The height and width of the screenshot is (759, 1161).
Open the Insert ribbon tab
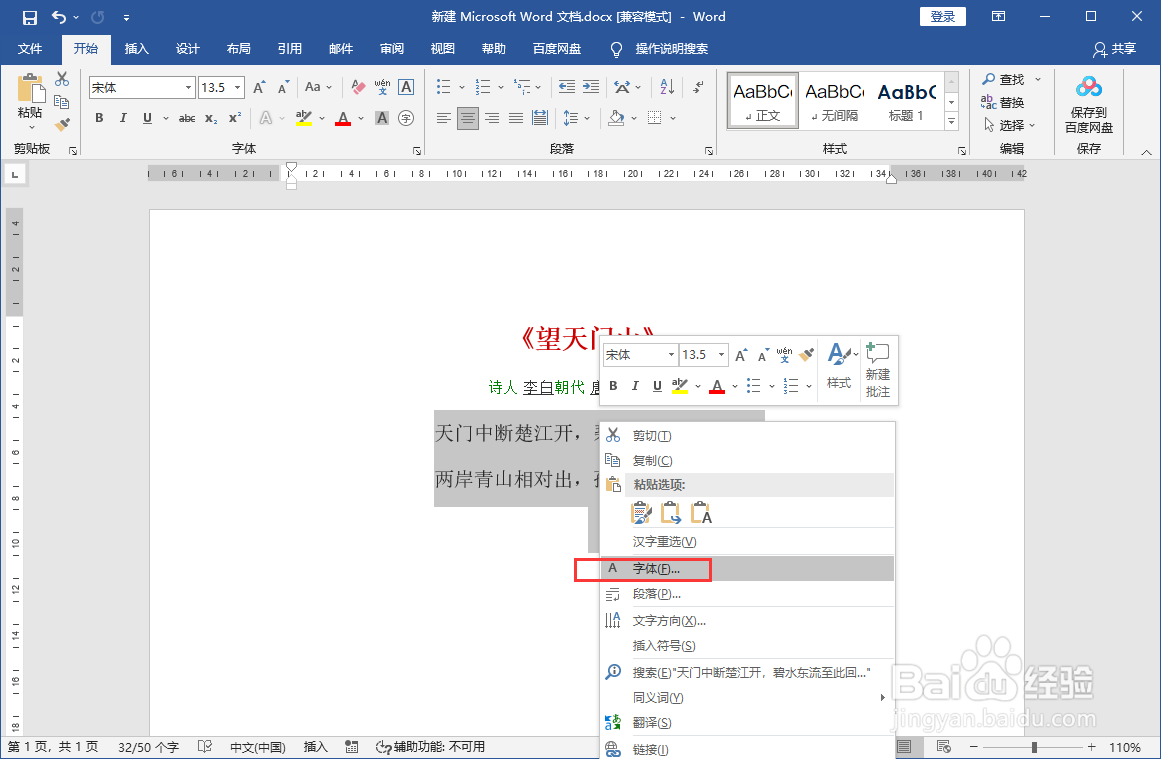coord(136,49)
